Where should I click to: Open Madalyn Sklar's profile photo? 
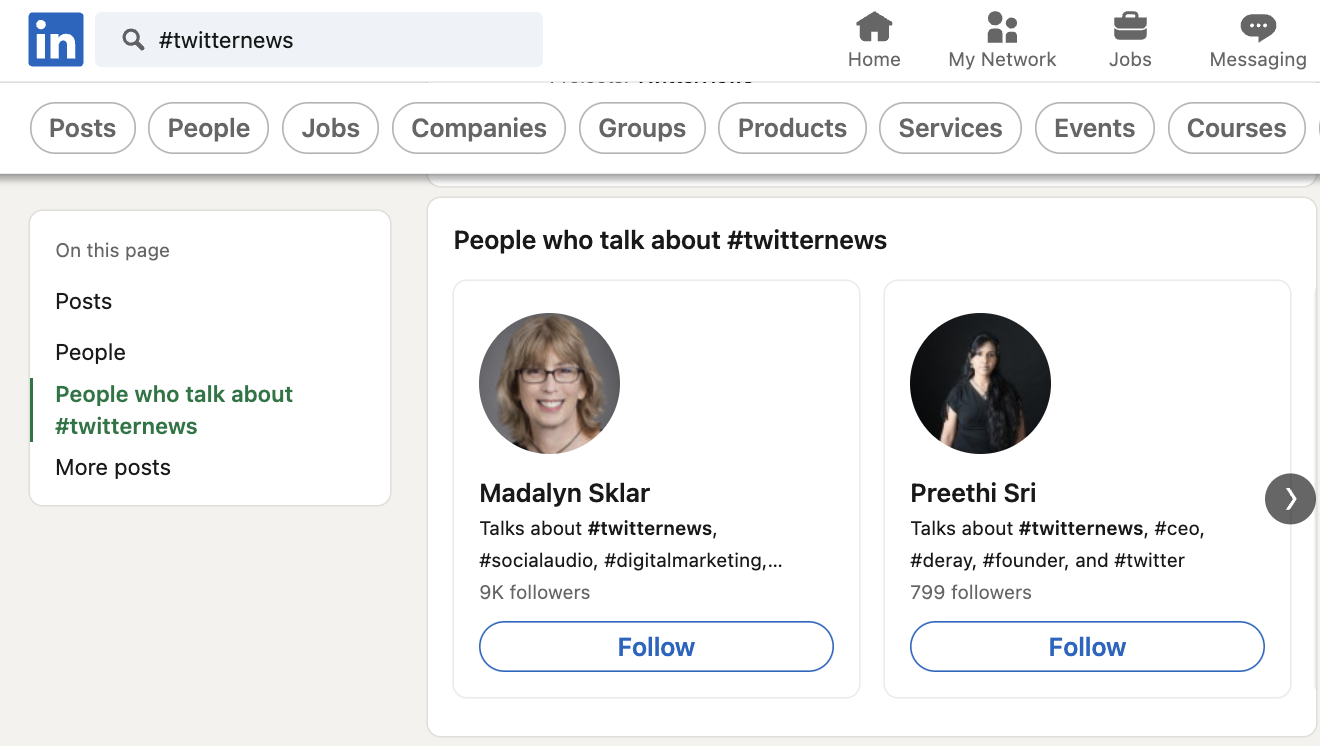(x=550, y=384)
